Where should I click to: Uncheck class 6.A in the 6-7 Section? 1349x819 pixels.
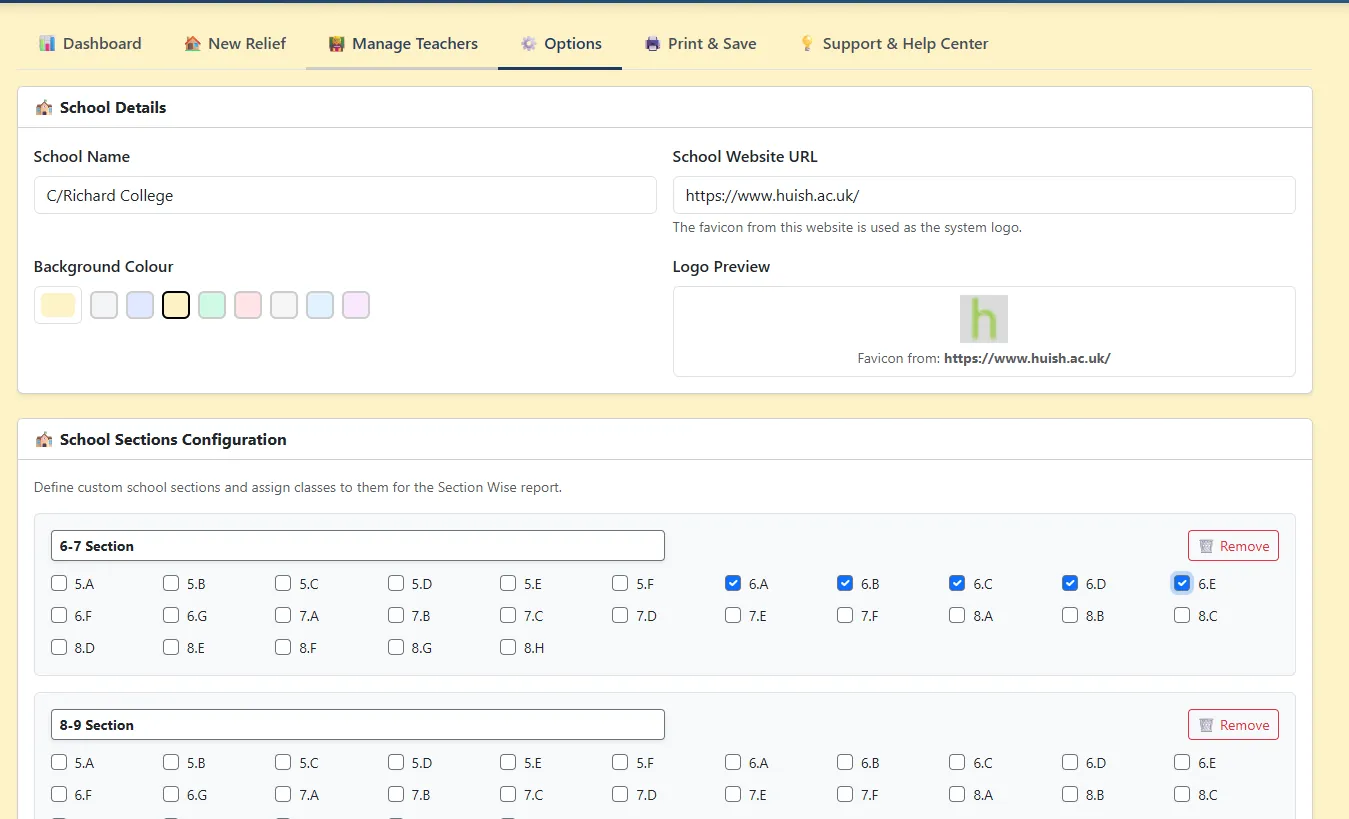pos(734,583)
